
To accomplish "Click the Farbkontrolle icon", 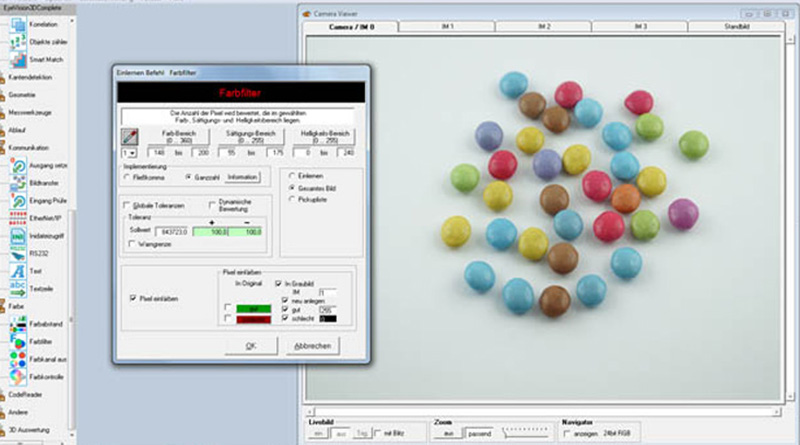I will [x=18, y=376].
